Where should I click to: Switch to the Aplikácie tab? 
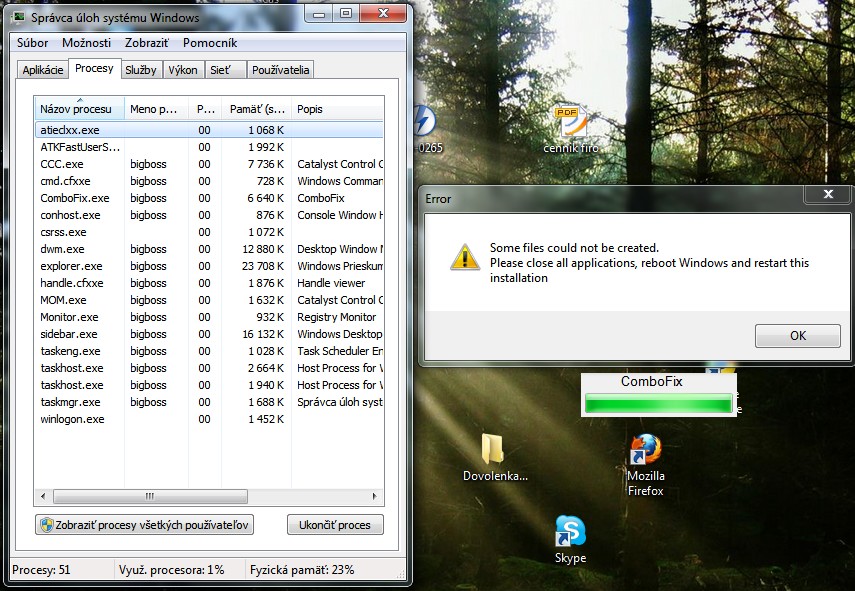point(43,70)
